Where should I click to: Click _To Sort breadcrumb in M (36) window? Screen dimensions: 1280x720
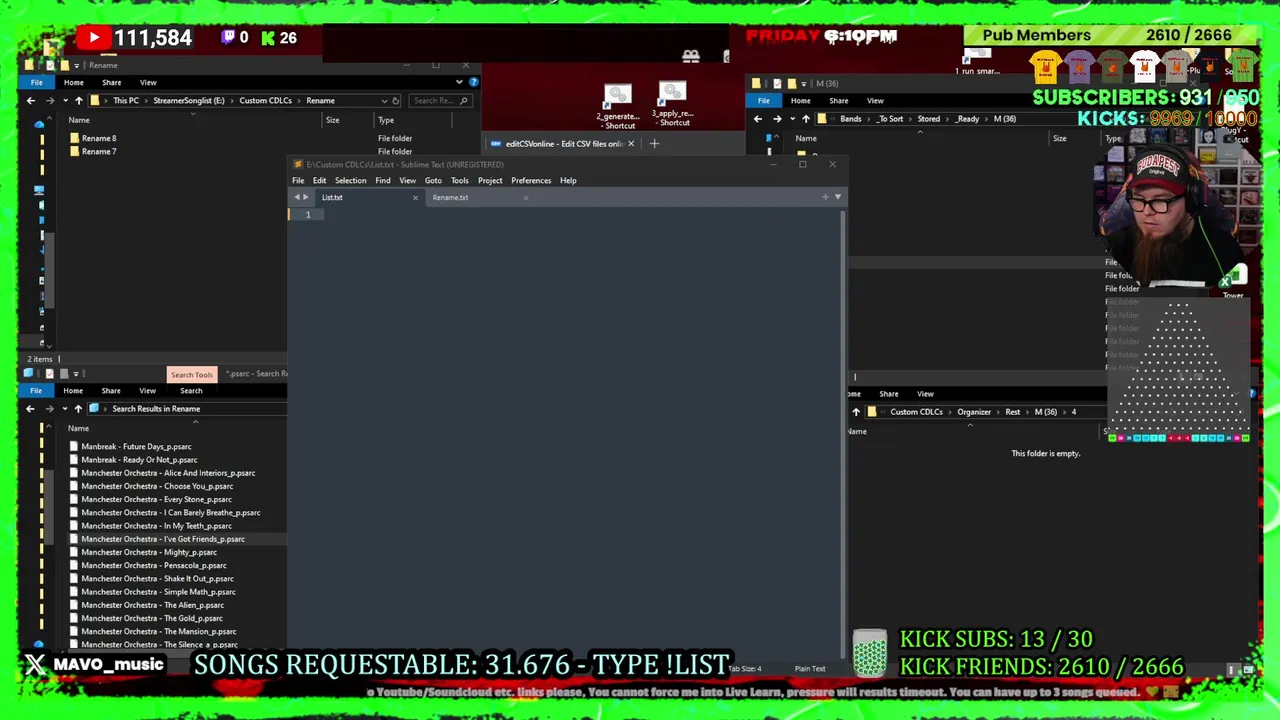click(890, 119)
